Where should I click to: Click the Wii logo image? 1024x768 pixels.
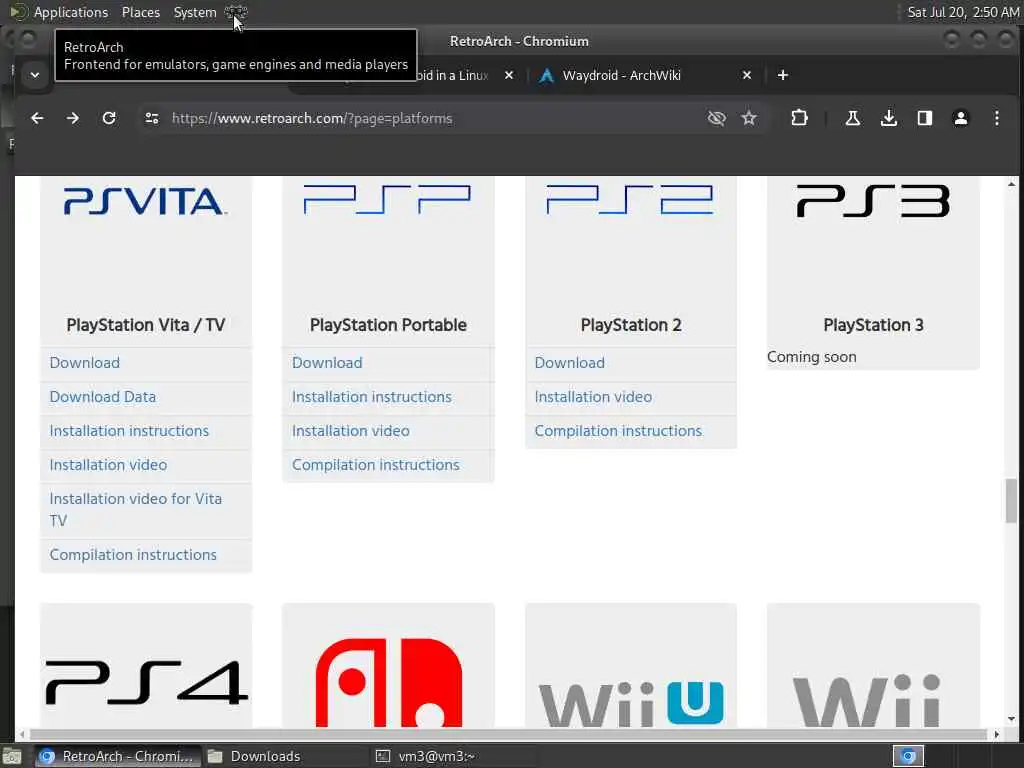point(867,701)
